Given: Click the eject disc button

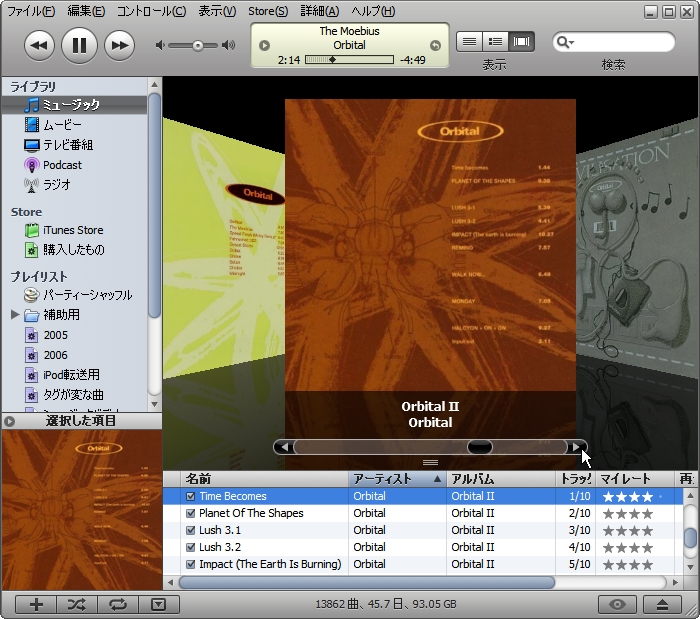Looking at the screenshot, I should click(x=662, y=605).
